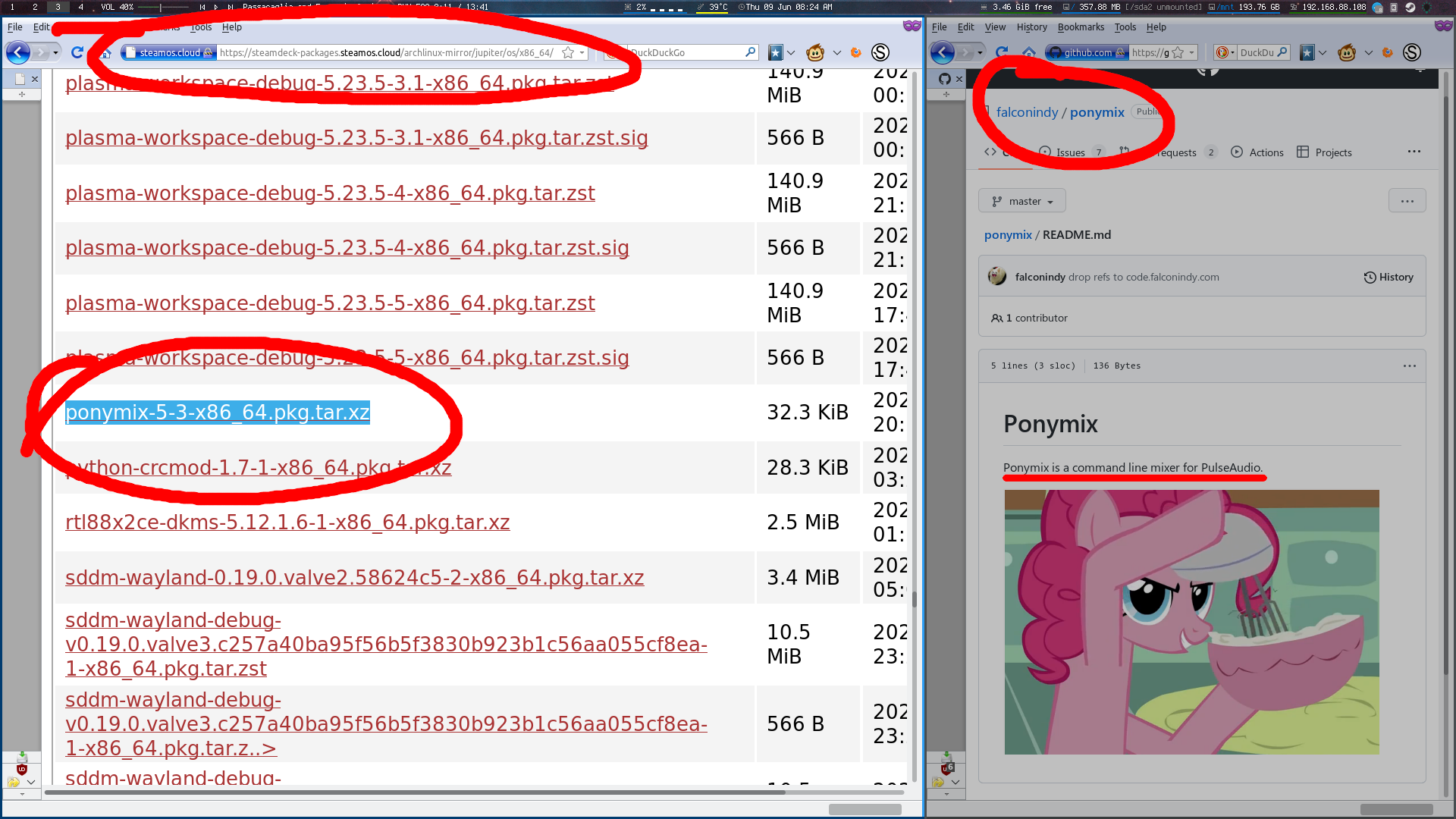The image size is (1456, 819).
Task: View file History for README.md
Action: 1389,277
